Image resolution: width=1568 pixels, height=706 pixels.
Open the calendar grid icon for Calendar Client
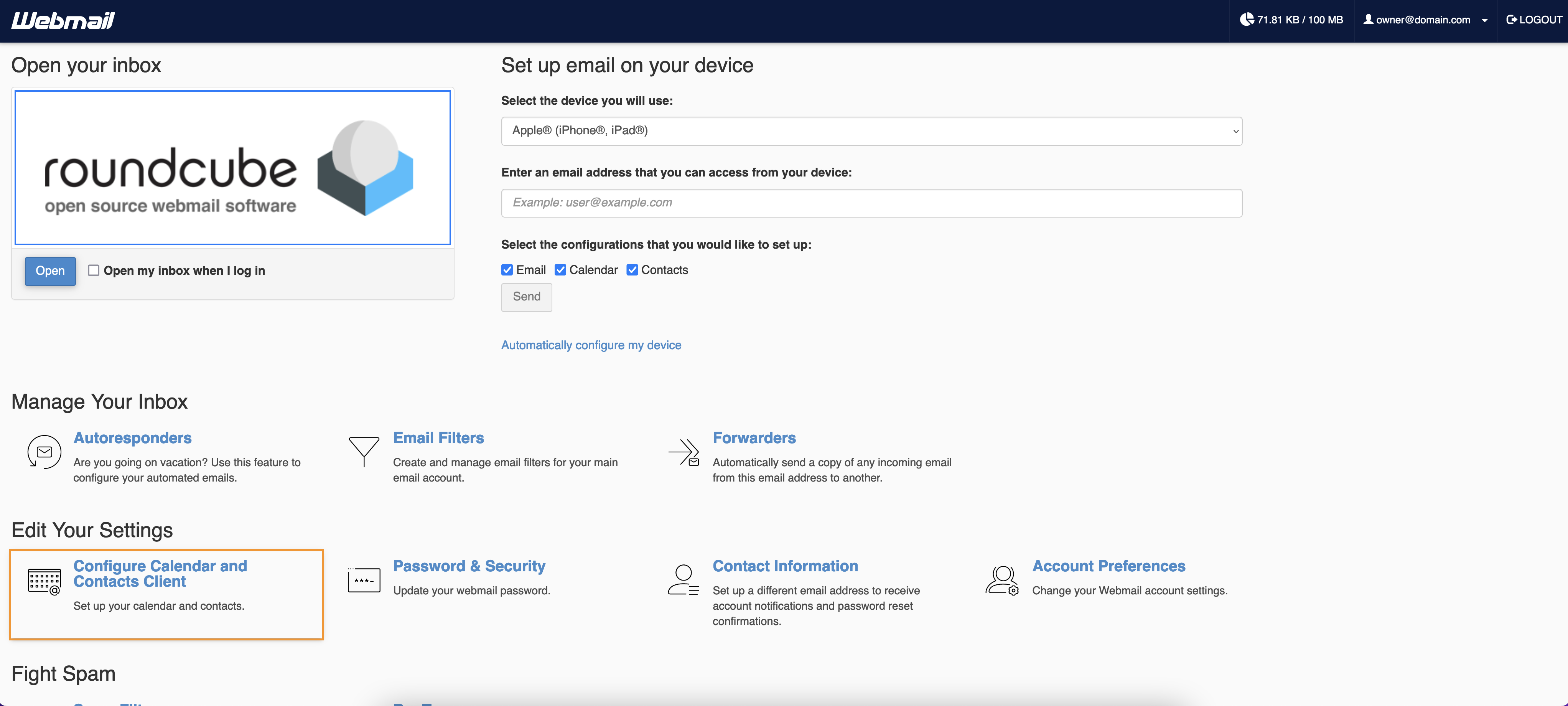click(43, 582)
